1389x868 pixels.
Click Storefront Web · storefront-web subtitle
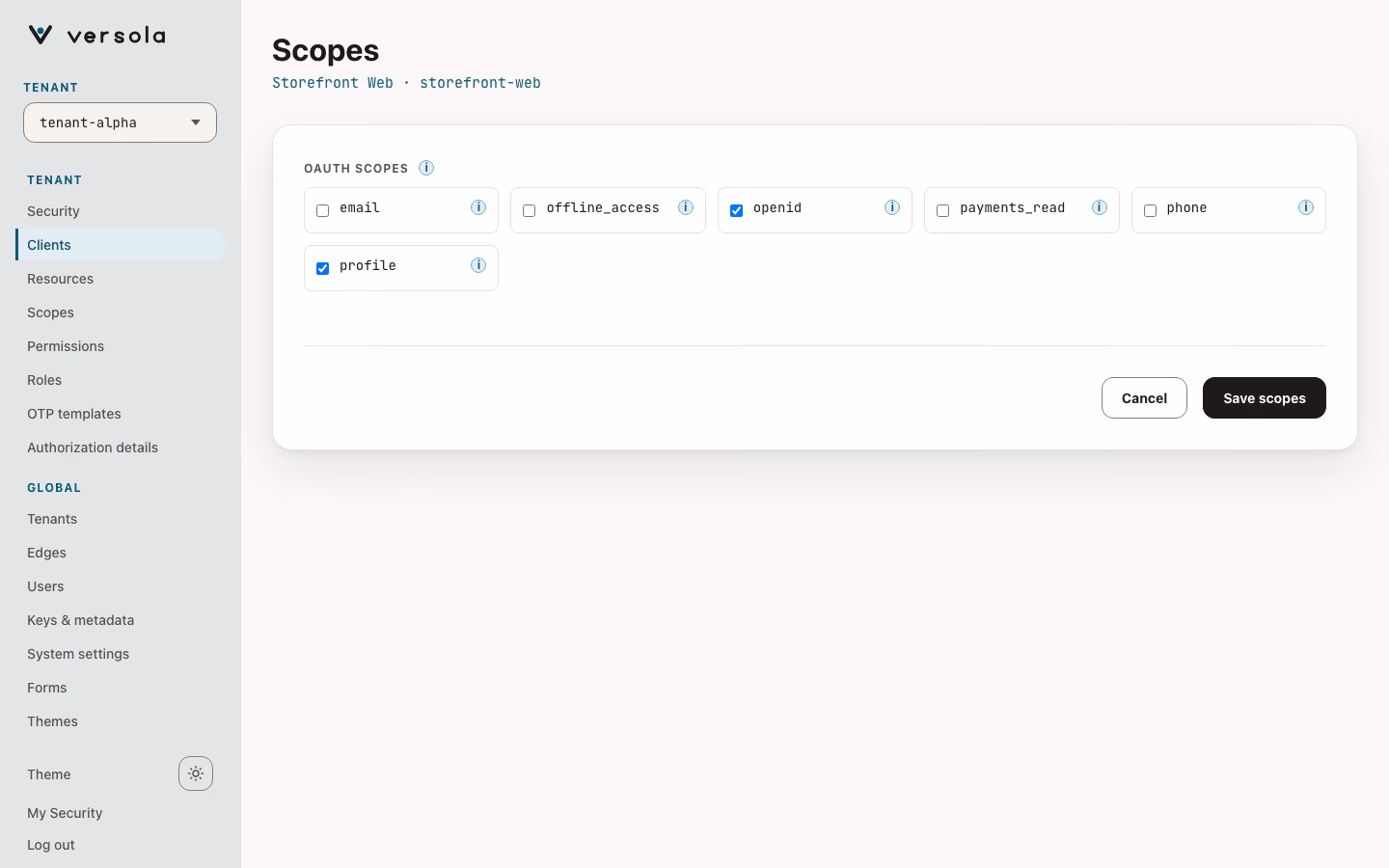[x=406, y=83]
